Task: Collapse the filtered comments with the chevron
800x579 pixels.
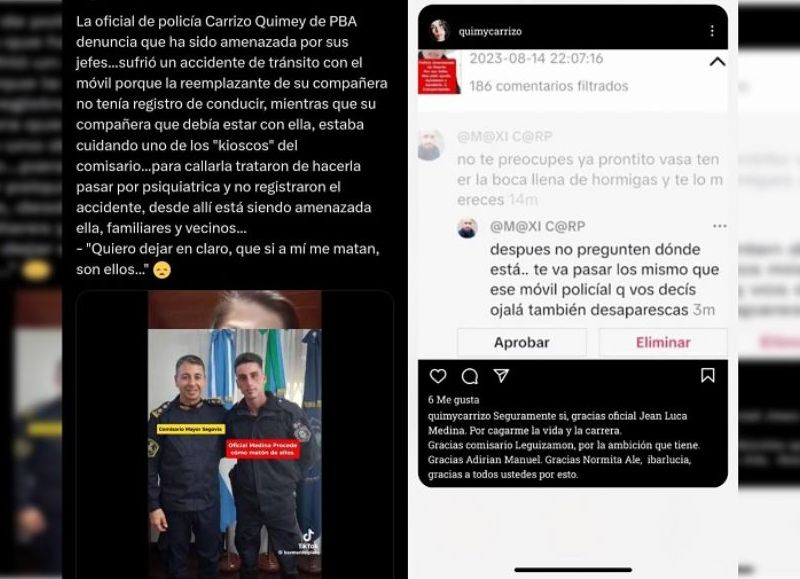Action: coord(717,62)
